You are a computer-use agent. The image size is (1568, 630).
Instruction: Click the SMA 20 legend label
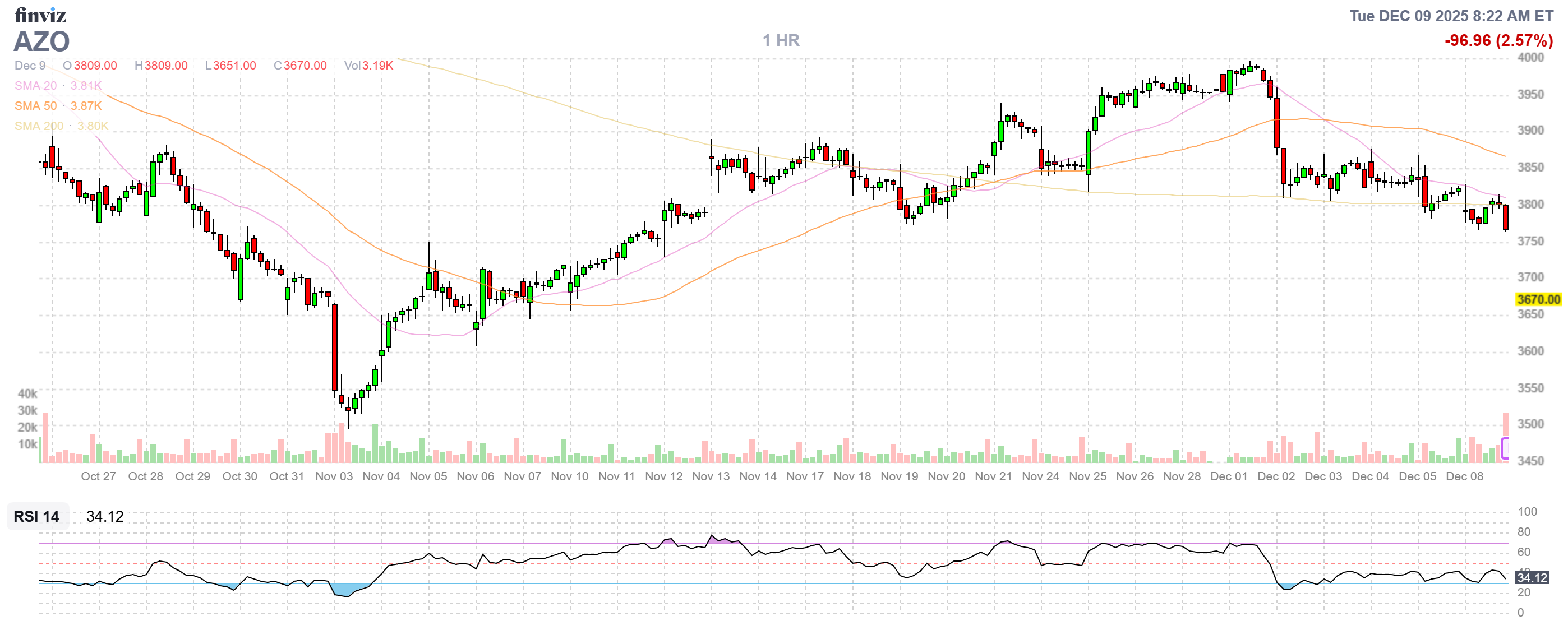click(x=35, y=86)
